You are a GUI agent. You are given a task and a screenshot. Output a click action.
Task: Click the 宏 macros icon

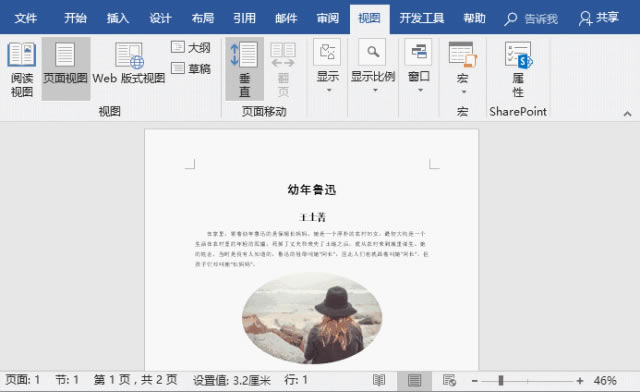[462, 55]
